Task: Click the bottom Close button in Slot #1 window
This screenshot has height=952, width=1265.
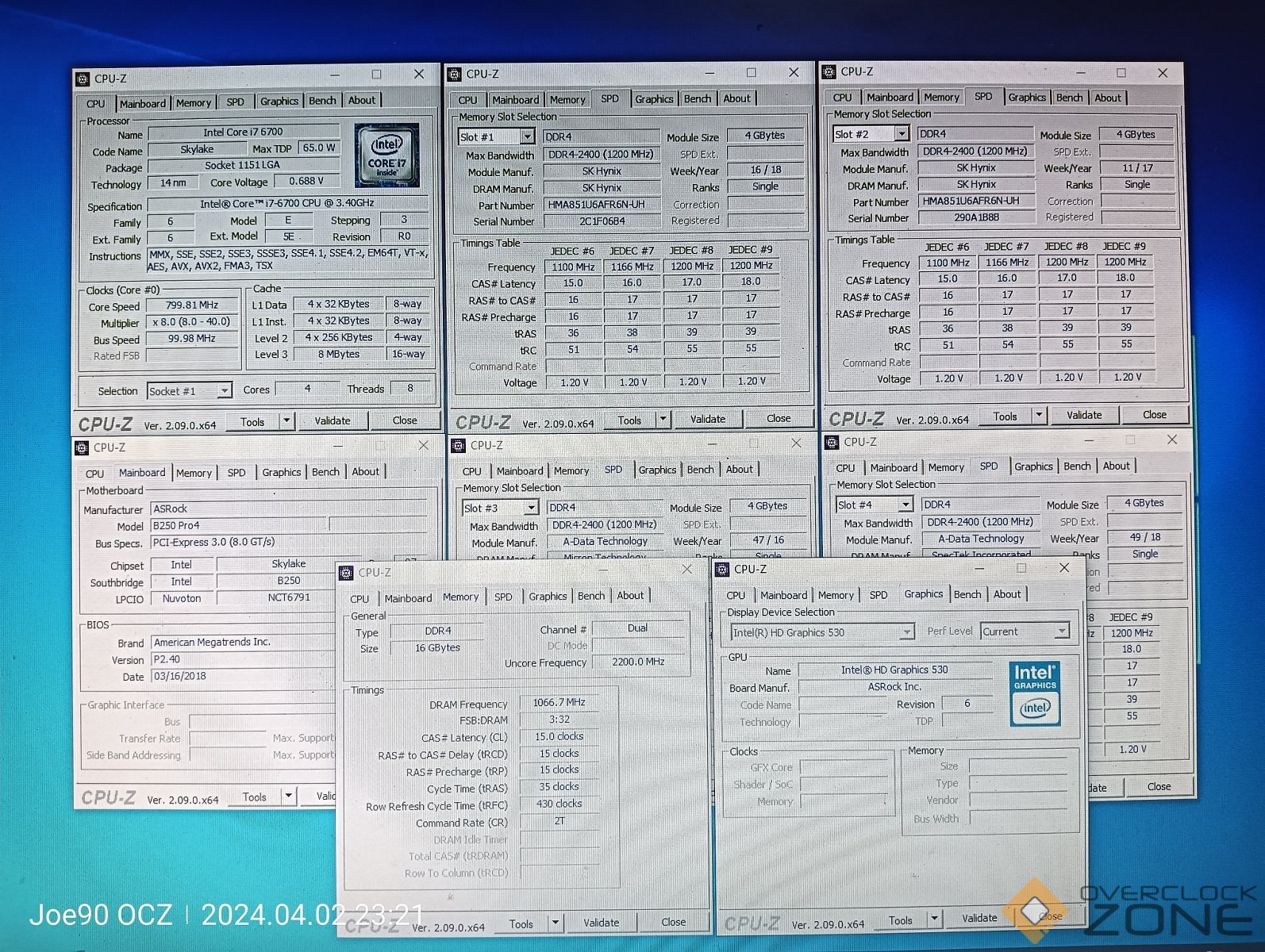Action: pyautogui.click(x=779, y=418)
